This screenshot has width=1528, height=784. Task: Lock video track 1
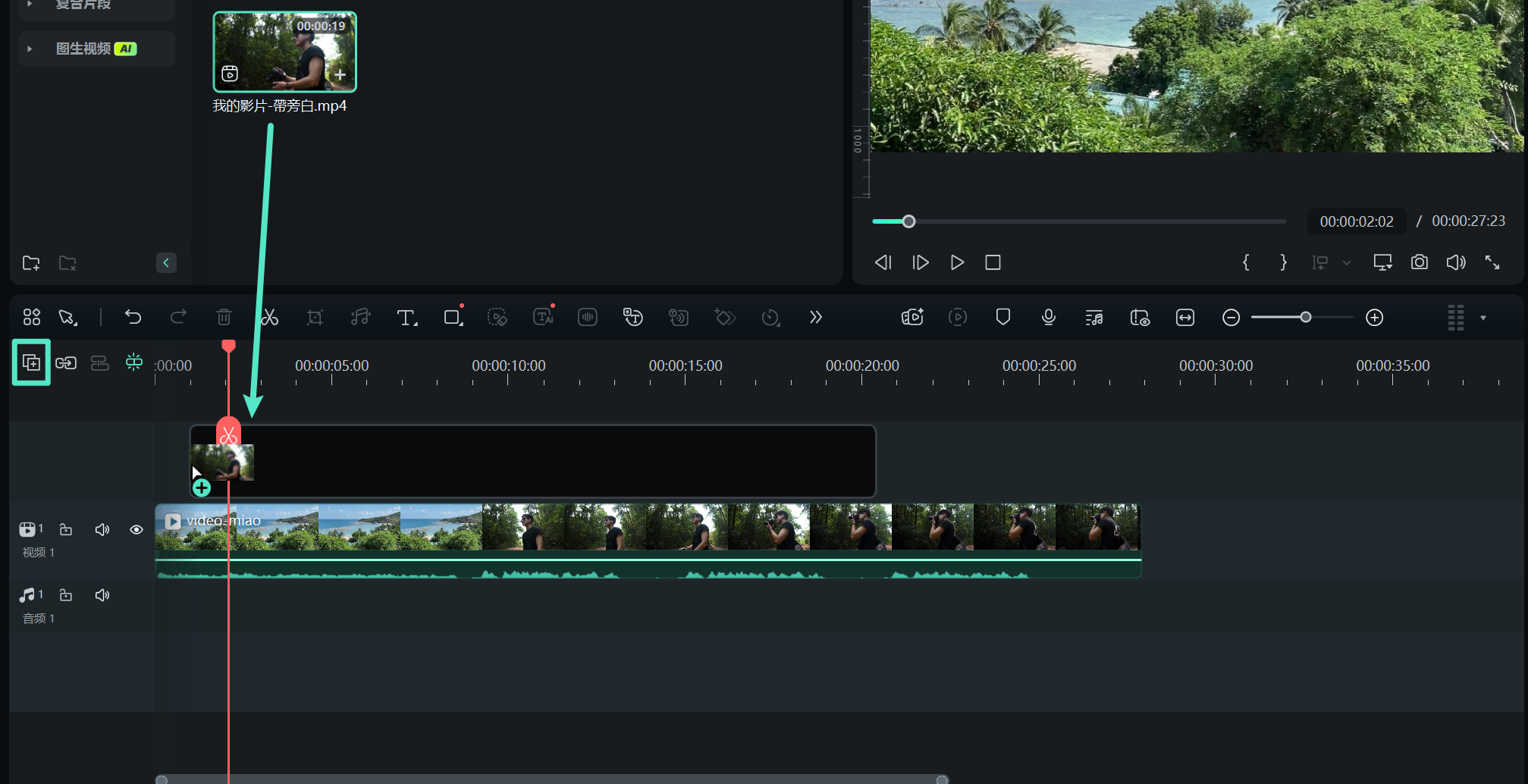66,529
